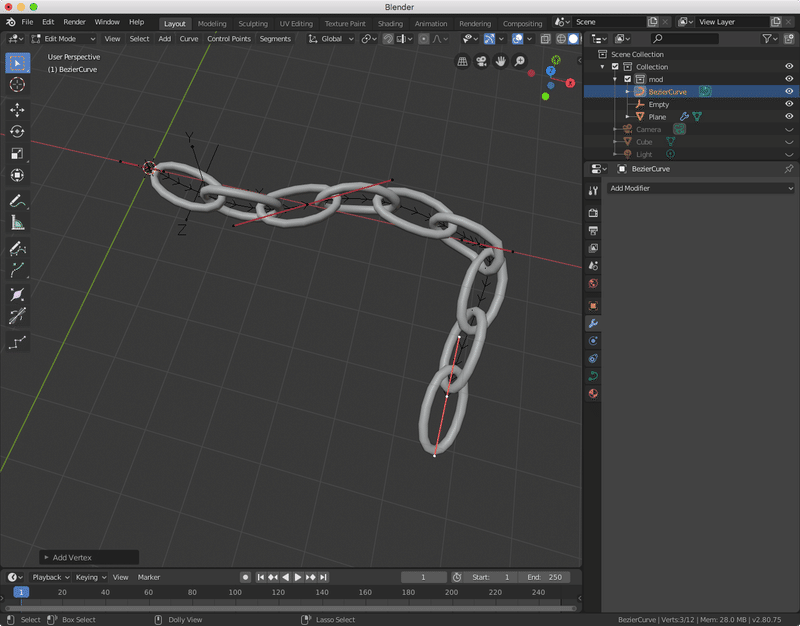The image size is (800, 626).
Task: Click the zoom magnifier icon in the viewport
Action: (519, 62)
